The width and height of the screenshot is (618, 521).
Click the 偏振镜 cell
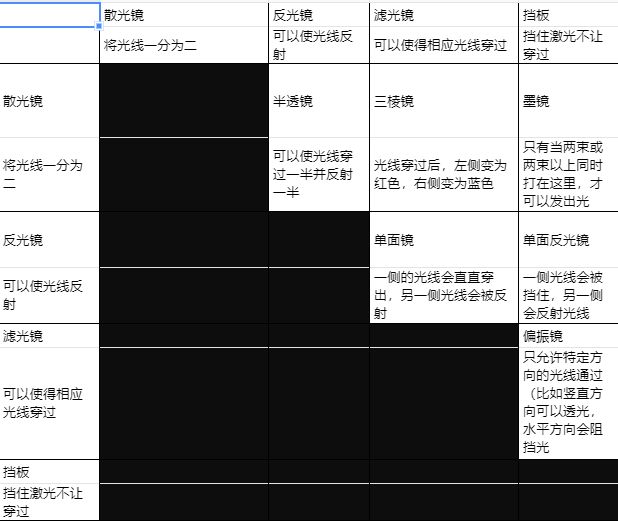point(568,336)
